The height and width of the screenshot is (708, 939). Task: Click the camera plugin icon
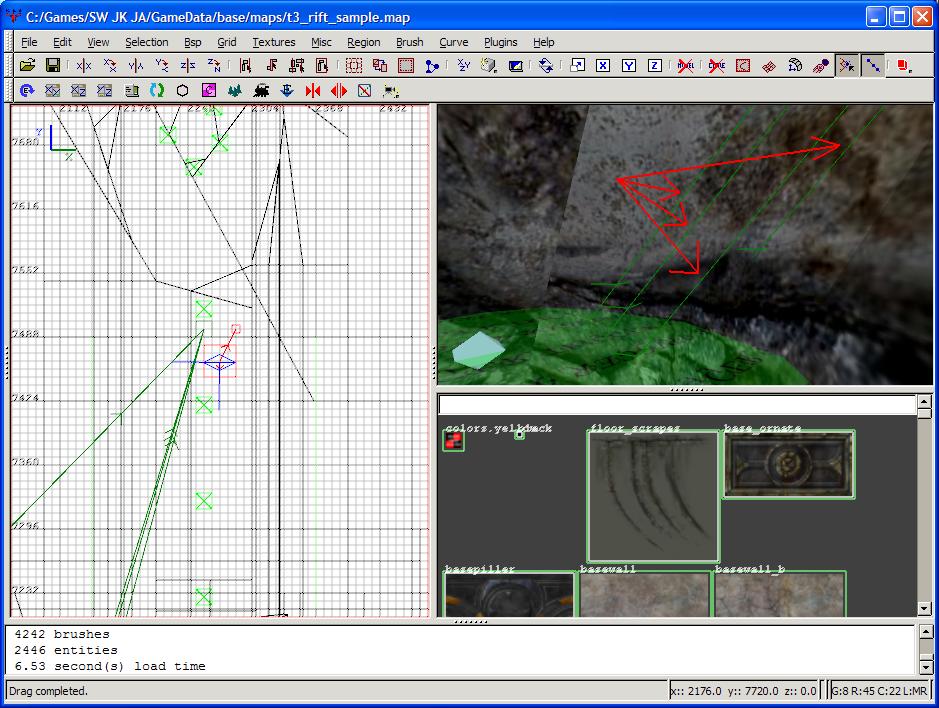coord(390,90)
